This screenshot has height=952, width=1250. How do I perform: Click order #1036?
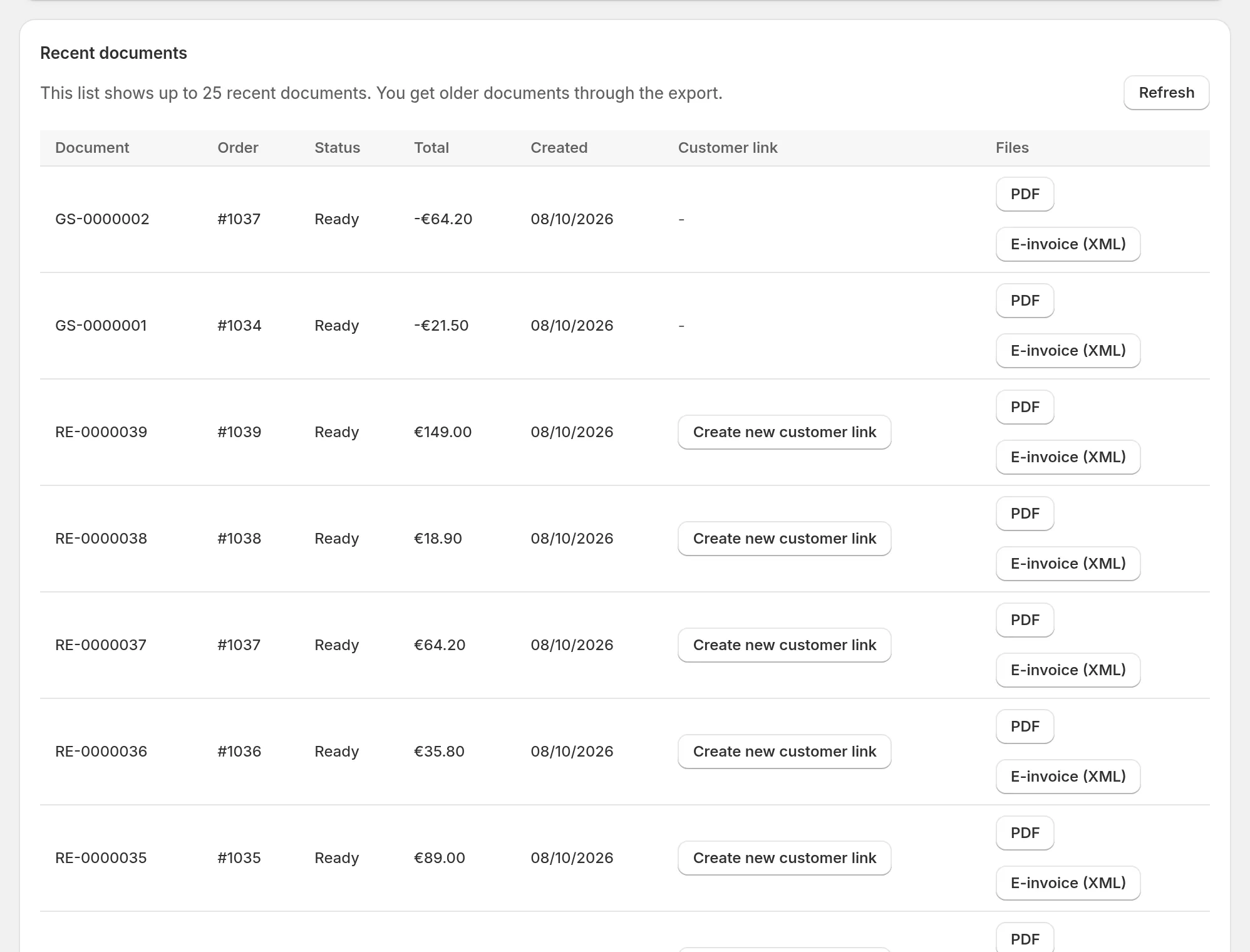coord(239,752)
